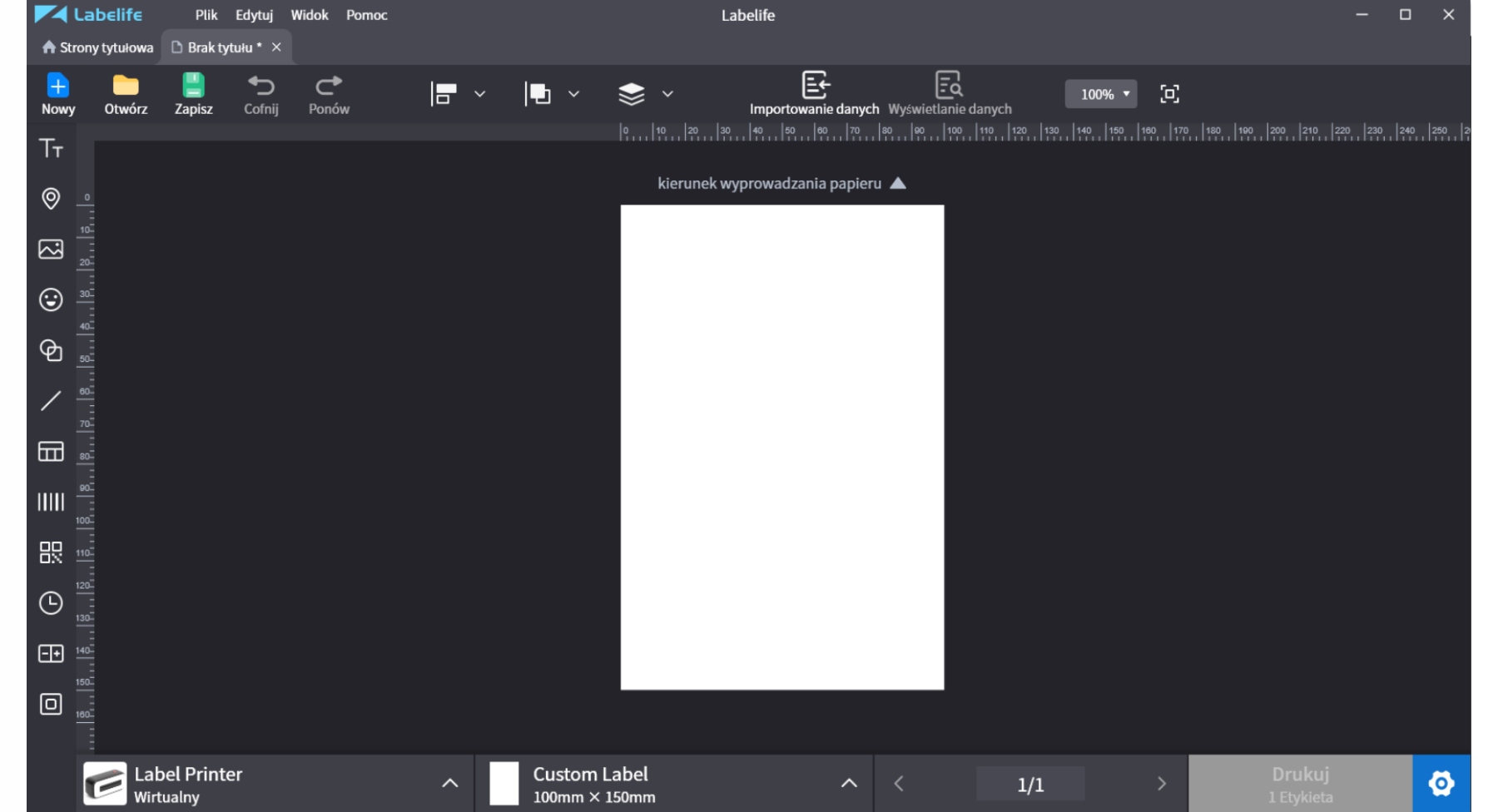
Task: Expand the layer order dropdown arrow
Action: click(667, 94)
